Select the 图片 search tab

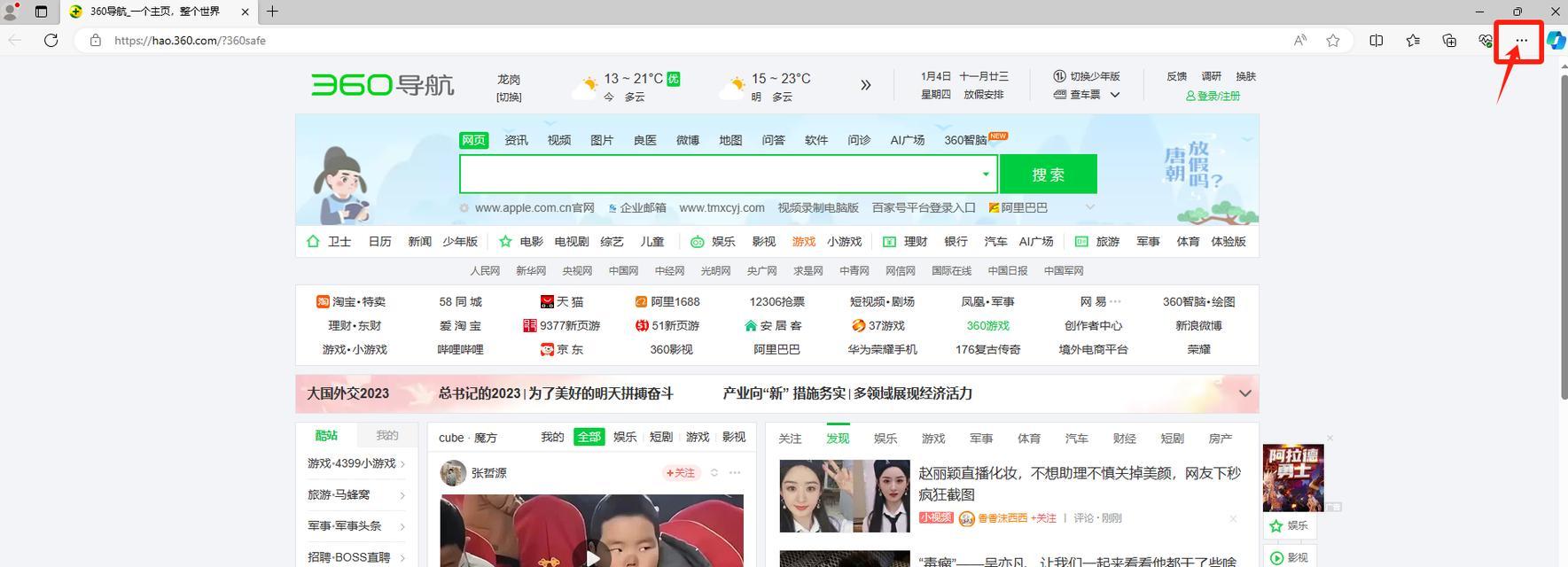coord(602,140)
